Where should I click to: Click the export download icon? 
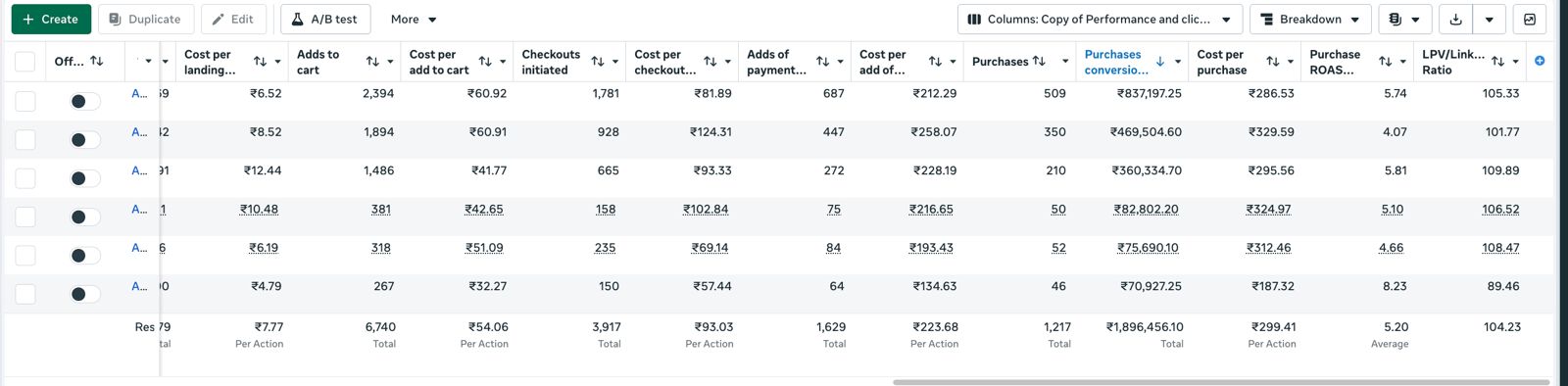point(1455,20)
